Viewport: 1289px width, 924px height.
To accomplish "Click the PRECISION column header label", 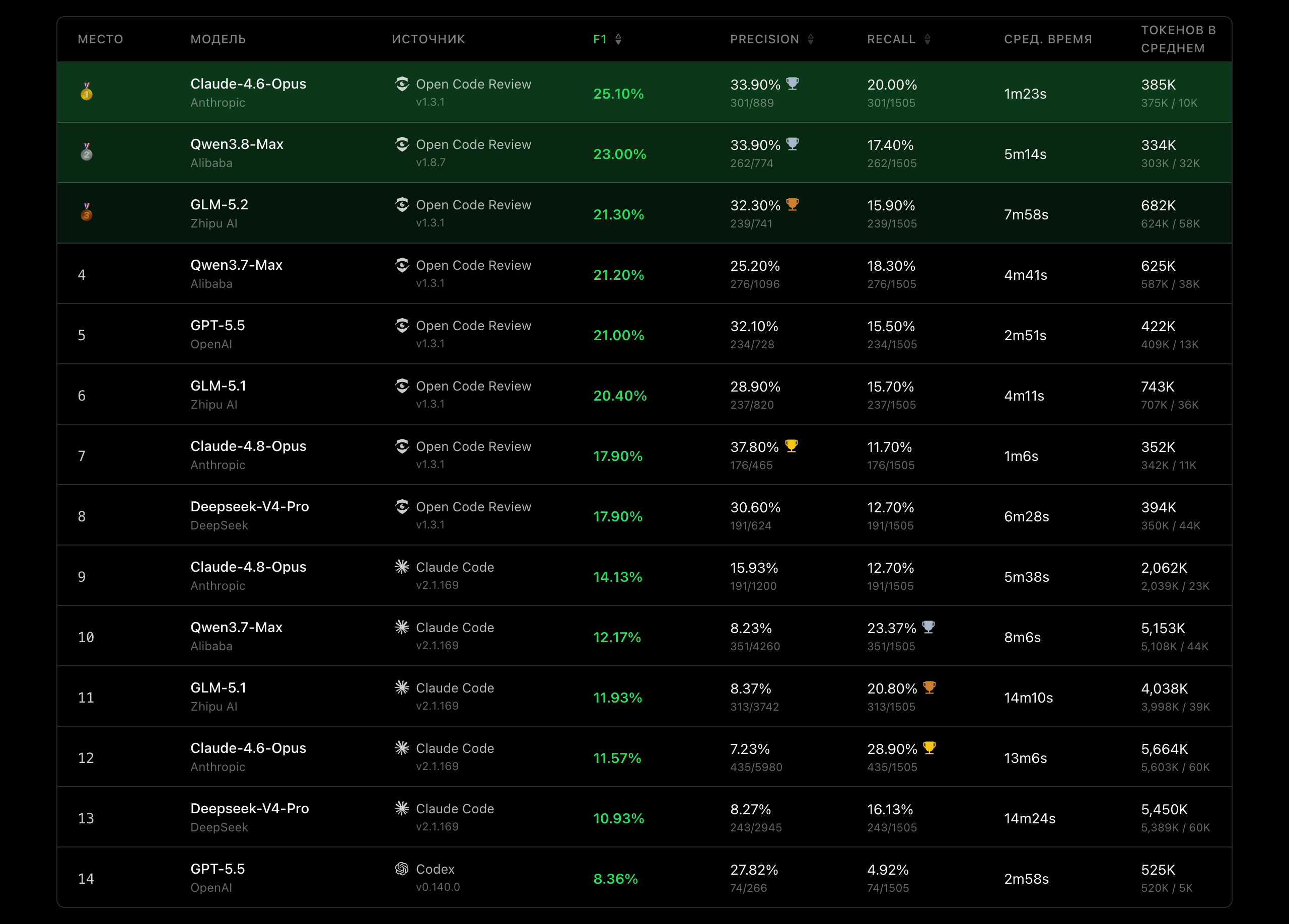I will [764, 39].
